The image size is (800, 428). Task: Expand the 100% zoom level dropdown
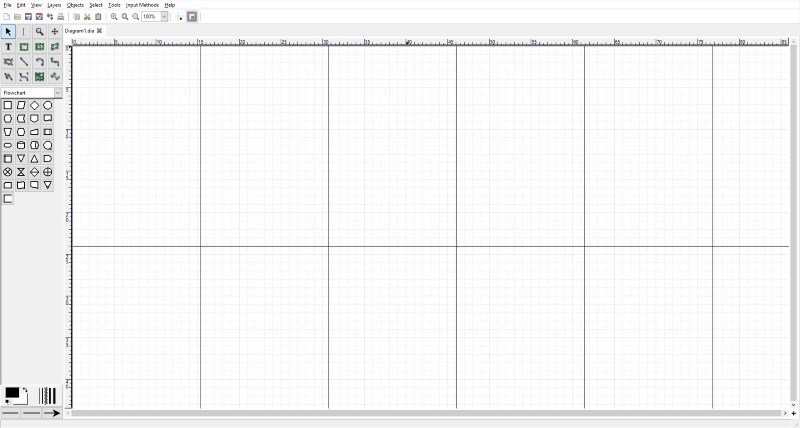pos(164,17)
